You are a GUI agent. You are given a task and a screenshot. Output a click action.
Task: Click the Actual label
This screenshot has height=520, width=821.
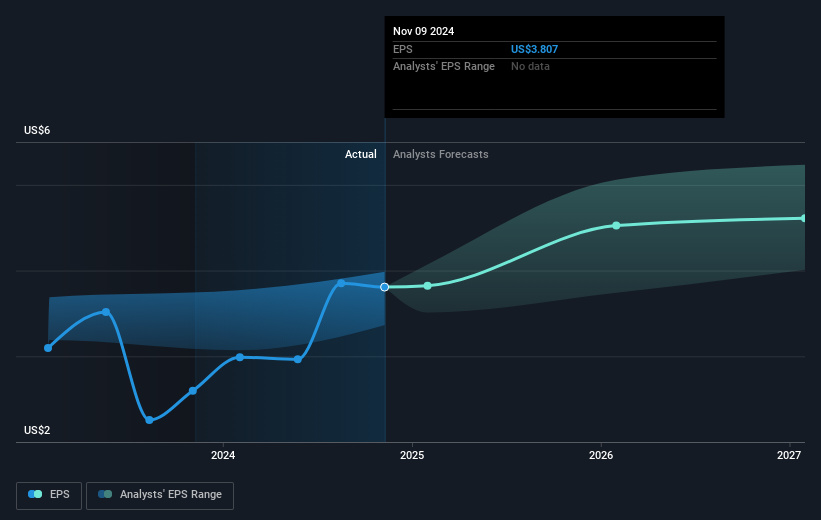tap(360, 154)
